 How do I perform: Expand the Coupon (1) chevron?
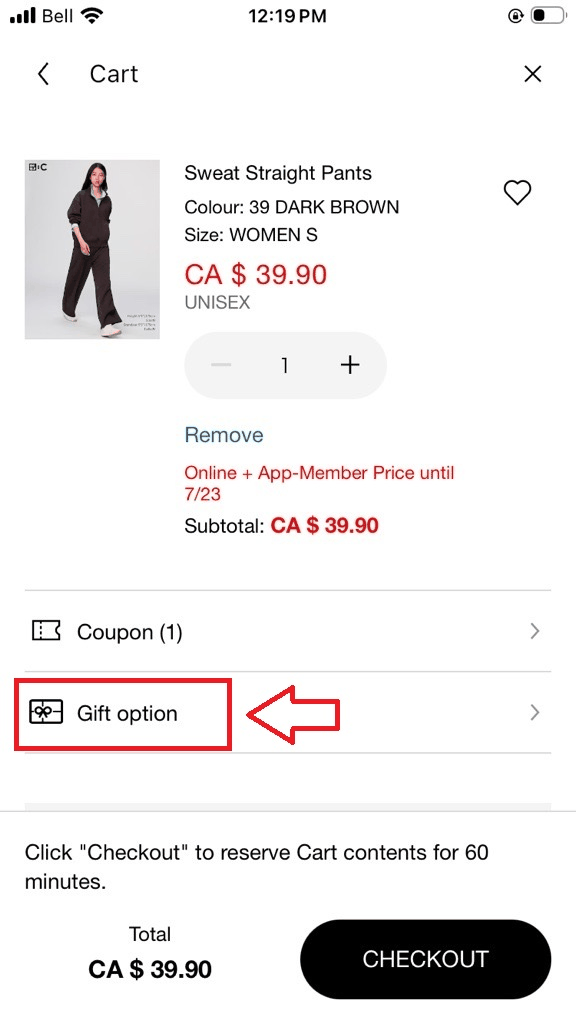pos(535,631)
